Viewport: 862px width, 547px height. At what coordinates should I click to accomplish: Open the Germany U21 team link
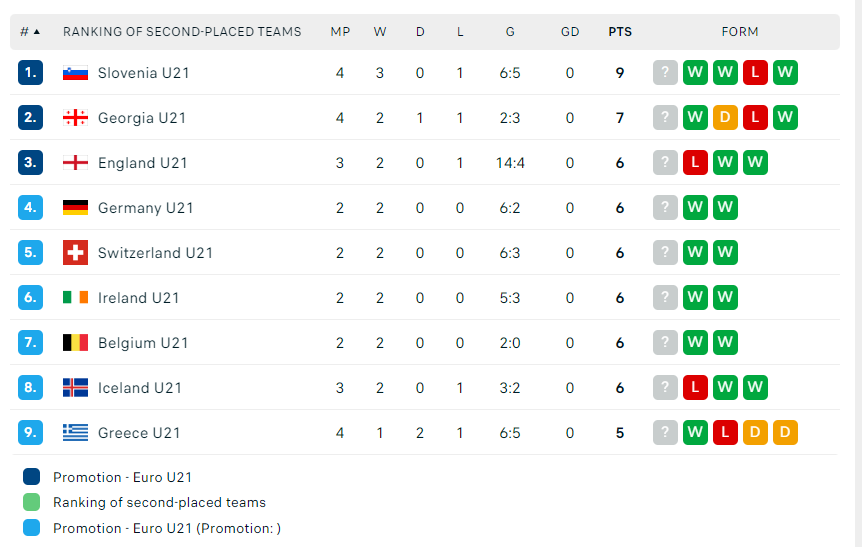tap(145, 208)
